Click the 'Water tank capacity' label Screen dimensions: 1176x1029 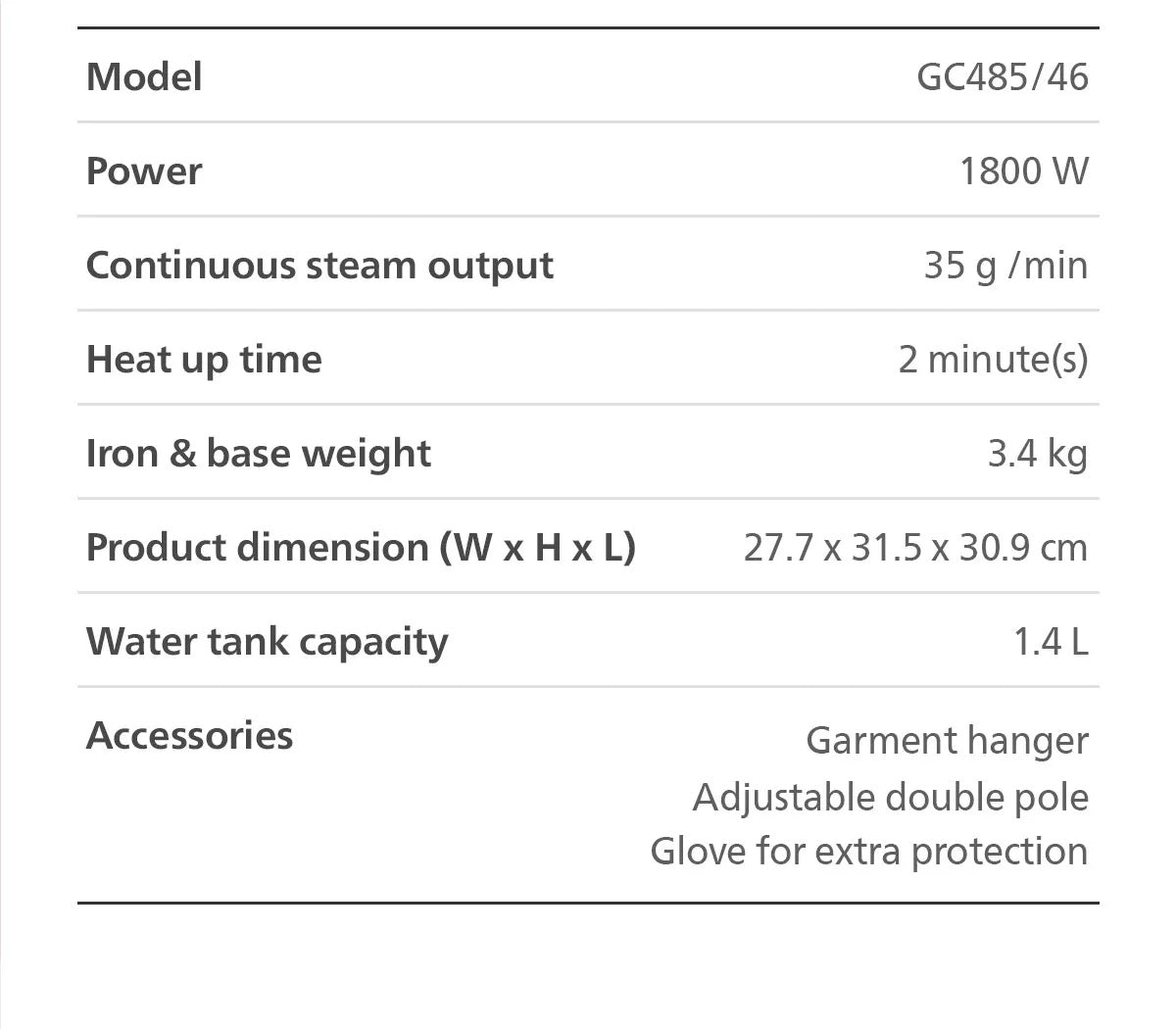(267, 641)
